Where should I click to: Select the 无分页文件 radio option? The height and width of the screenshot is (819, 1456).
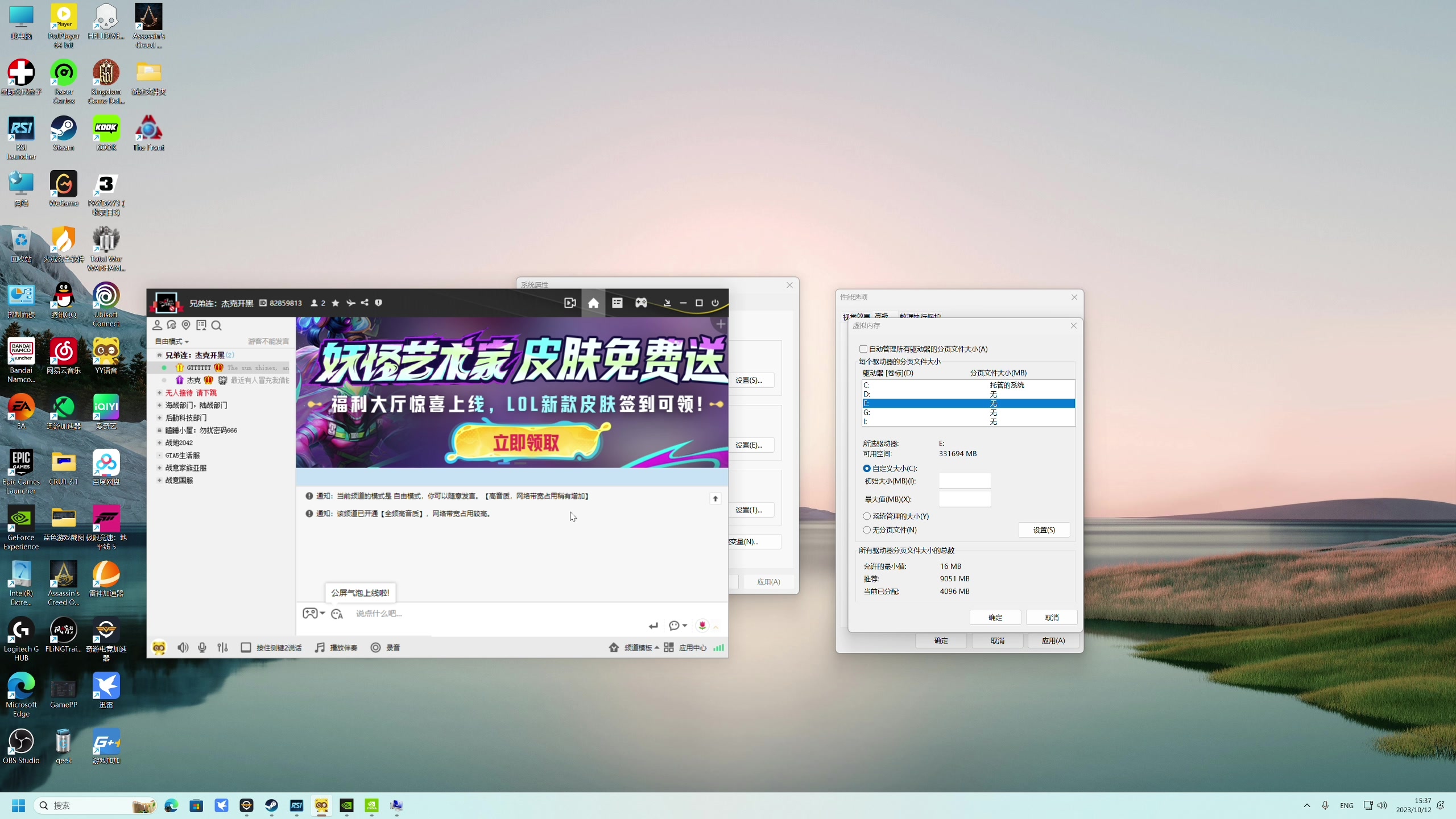[x=867, y=530]
